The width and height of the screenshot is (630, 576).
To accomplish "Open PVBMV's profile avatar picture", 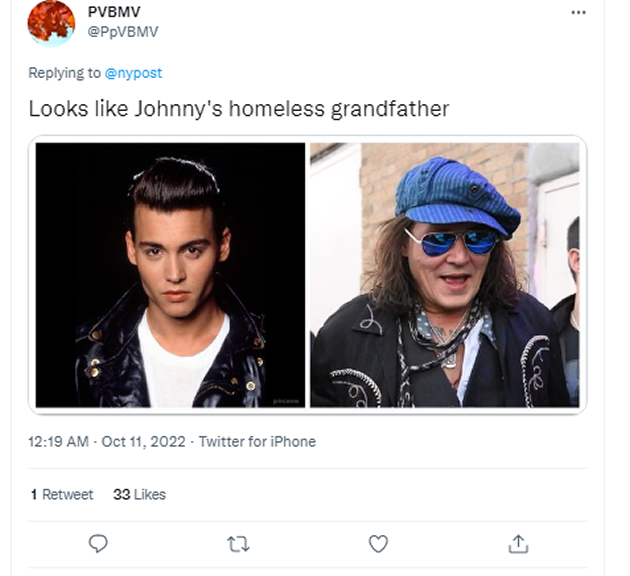I will pyautogui.click(x=51, y=22).
